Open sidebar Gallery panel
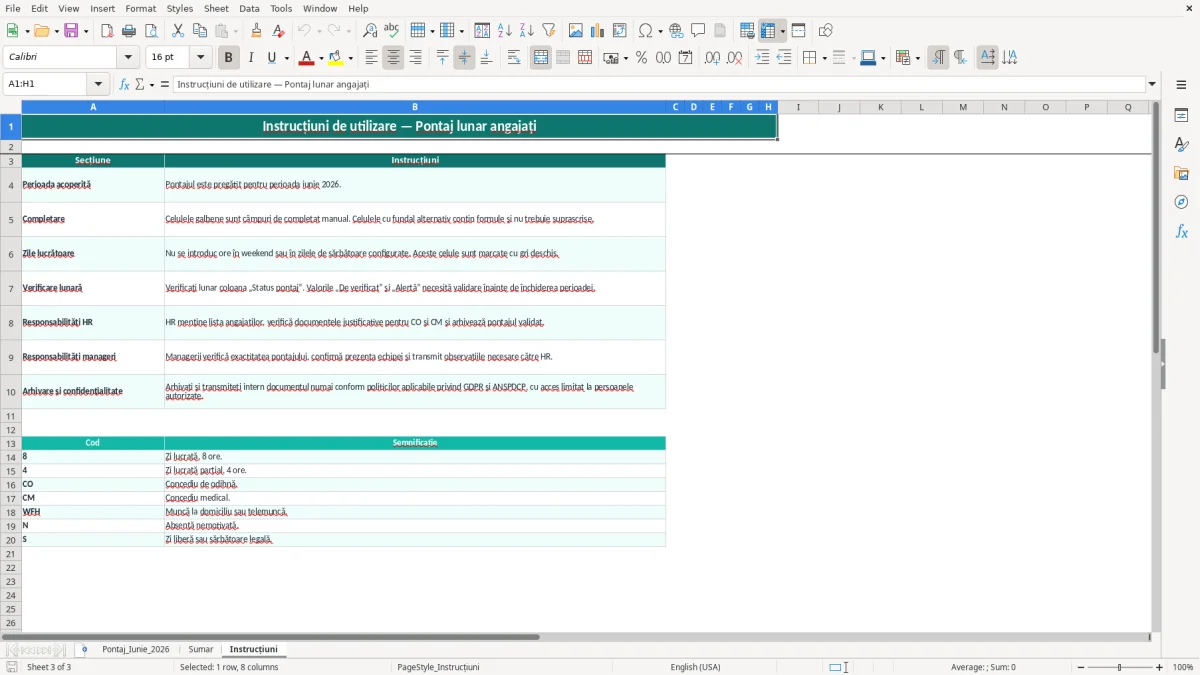The height and width of the screenshot is (675, 1200). [1181, 173]
